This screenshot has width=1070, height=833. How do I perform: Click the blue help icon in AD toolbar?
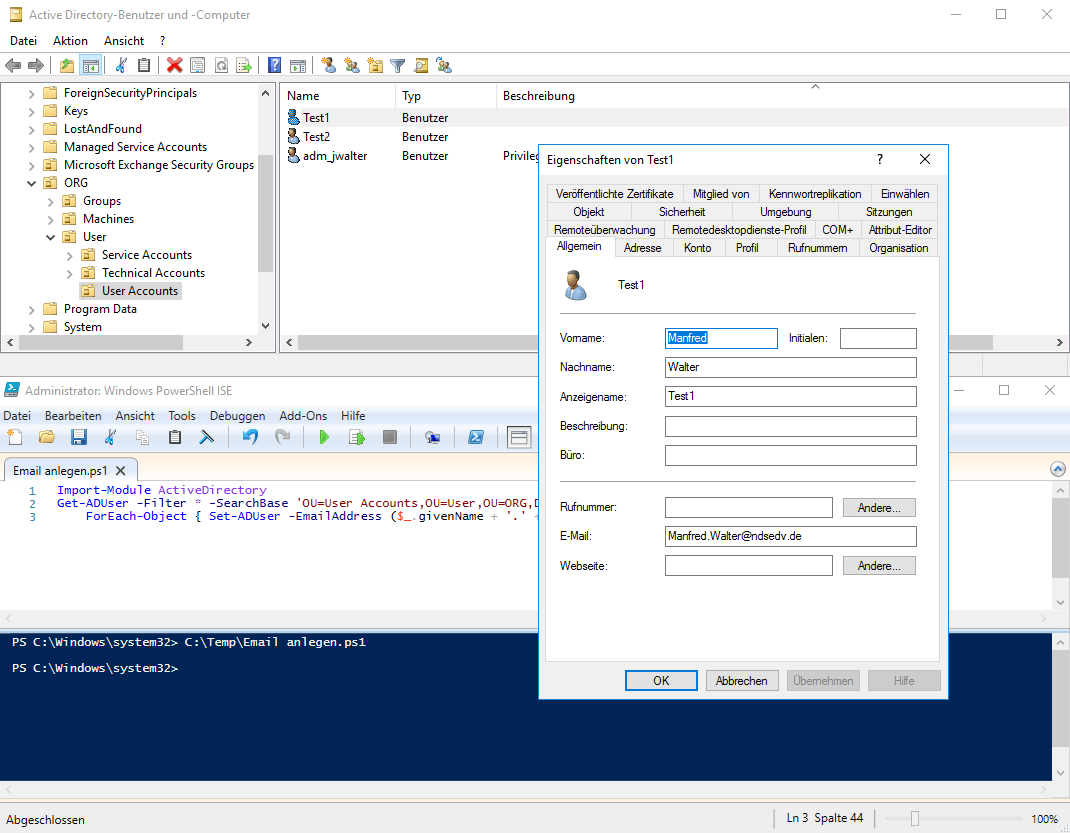tap(274, 65)
